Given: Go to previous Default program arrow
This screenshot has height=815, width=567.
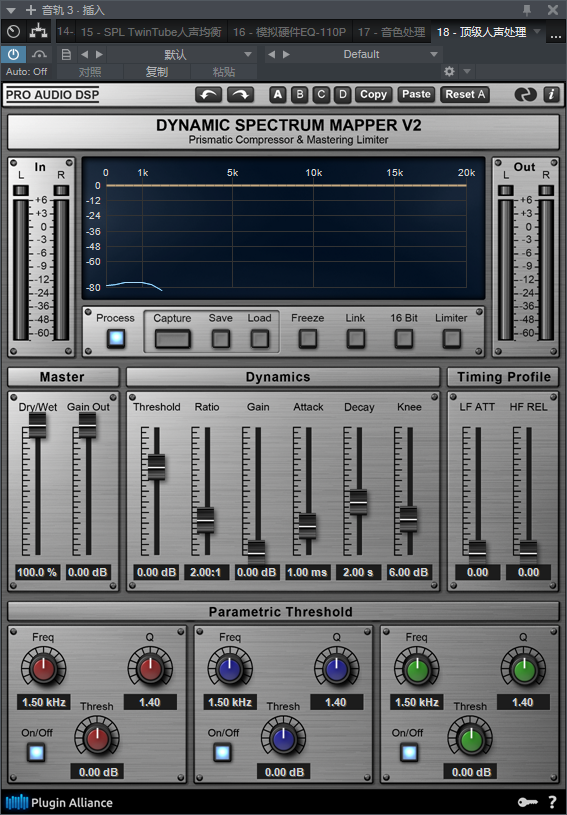Looking at the screenshot, I should pos(271,54).
